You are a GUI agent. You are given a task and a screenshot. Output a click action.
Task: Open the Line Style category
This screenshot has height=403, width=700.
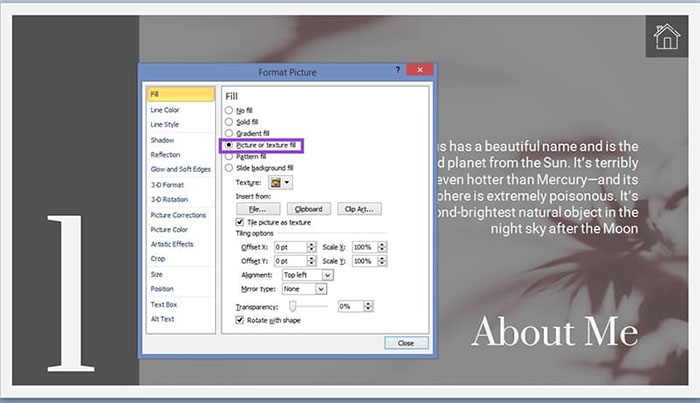click(x=165, y=125)
